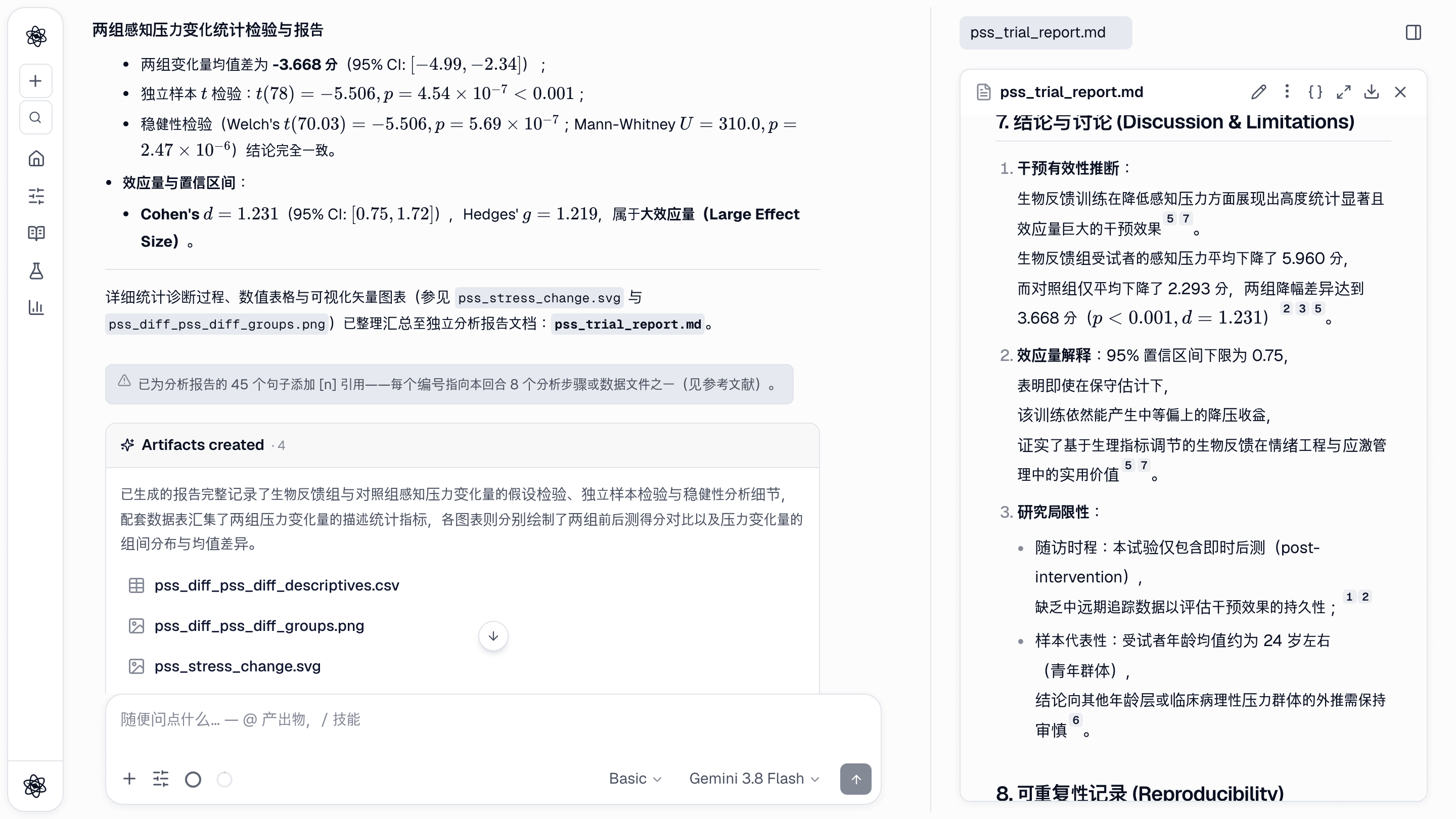This screenshot has height=819, width=1456.
Task: Click the atom avatar in the bottom sidebar
Action: tap(35, 786)
